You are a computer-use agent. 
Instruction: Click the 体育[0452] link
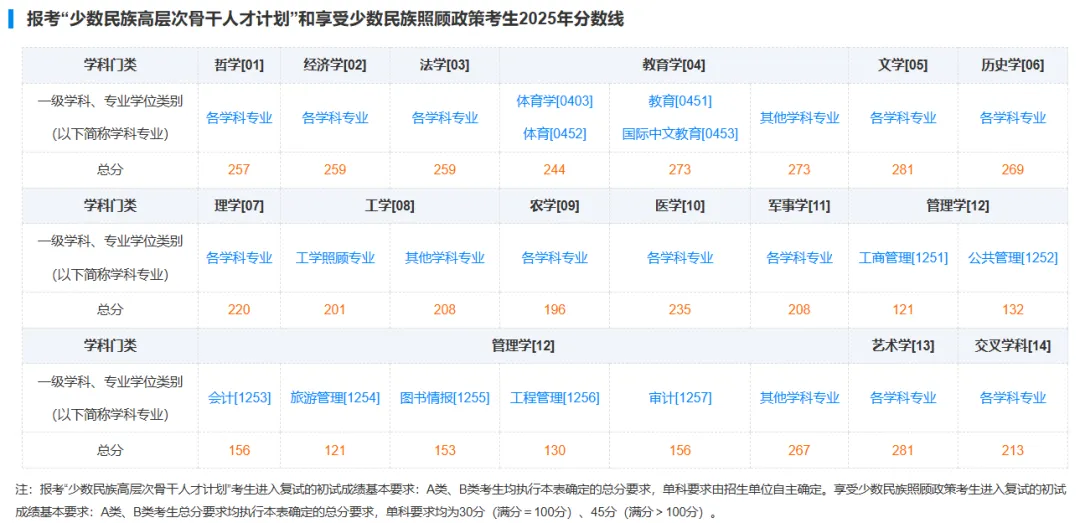pyautogui.click(x=554, y=134)
